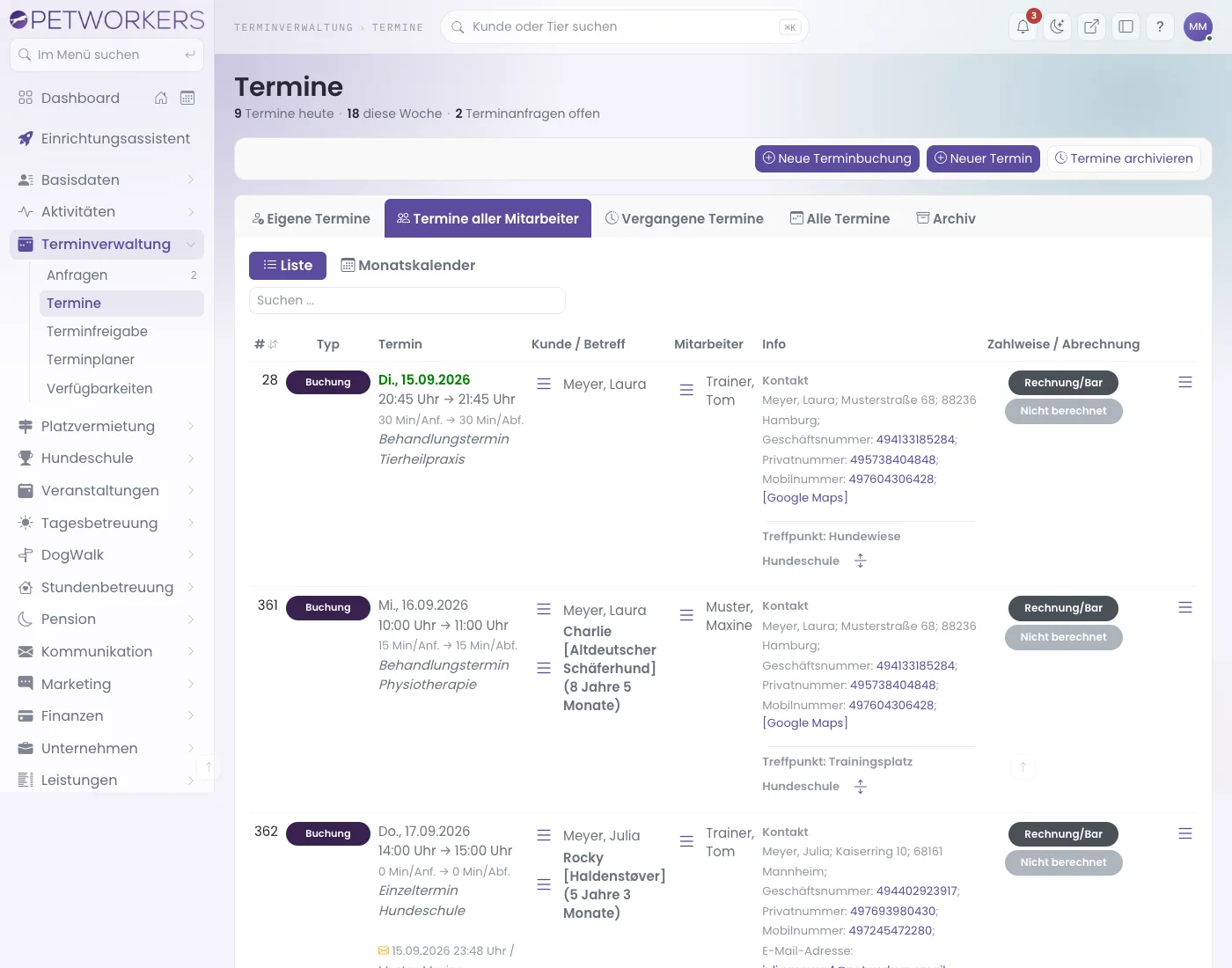Expand the Hundeschule info for appointment 361

click(x=861, y=787)
